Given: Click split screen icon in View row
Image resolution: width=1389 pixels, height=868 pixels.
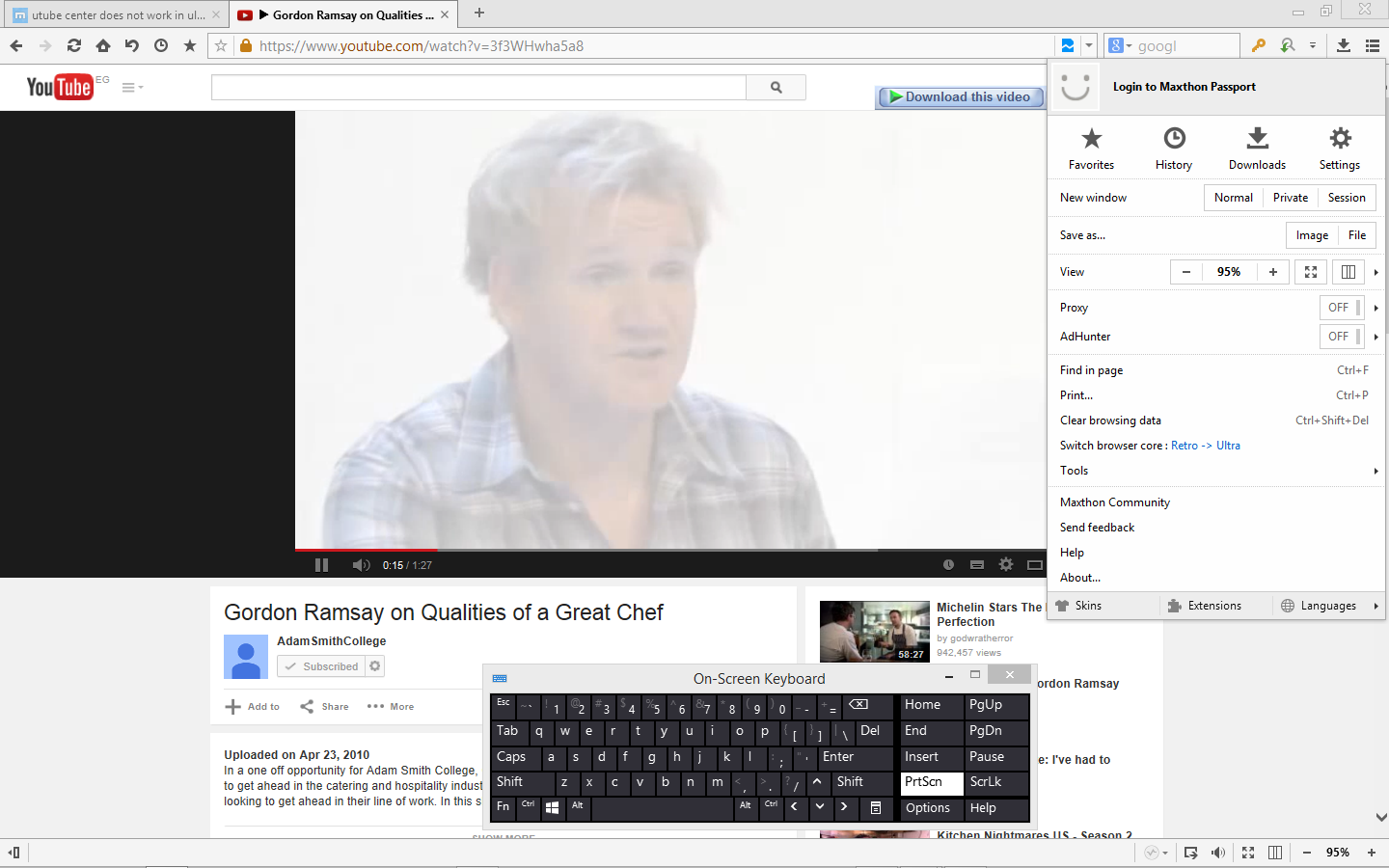Looking at the screenshot, I should click(x=1348, y=272).
